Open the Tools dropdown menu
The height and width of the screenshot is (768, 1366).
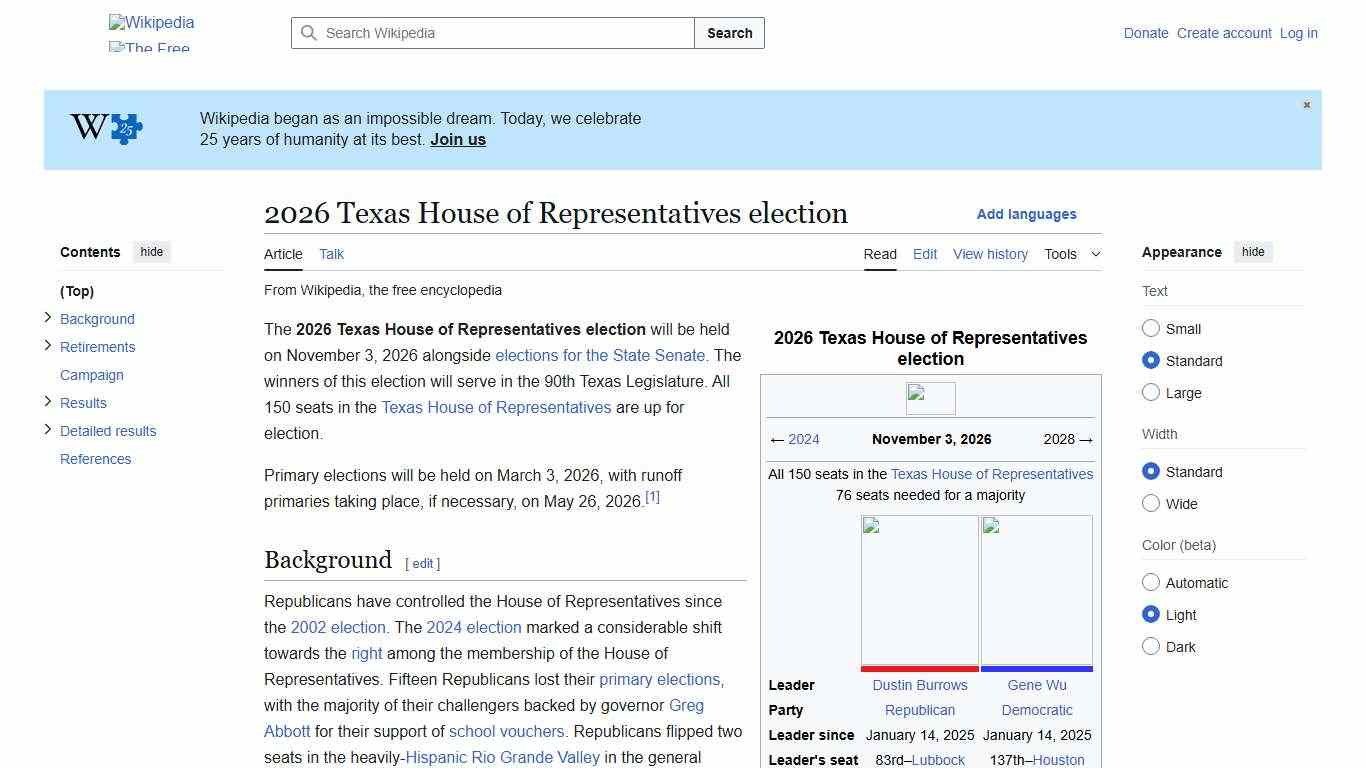pos(1072,254)
